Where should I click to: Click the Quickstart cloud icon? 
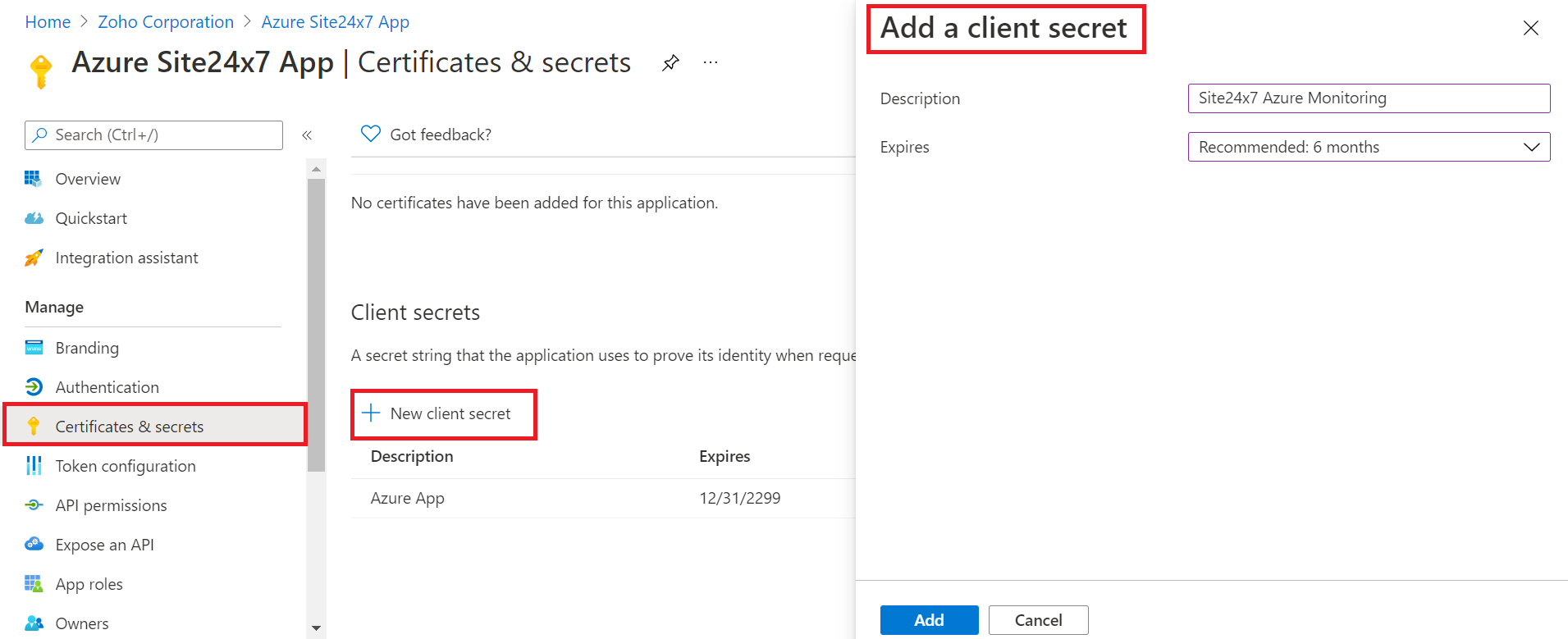tap(34, 218)
